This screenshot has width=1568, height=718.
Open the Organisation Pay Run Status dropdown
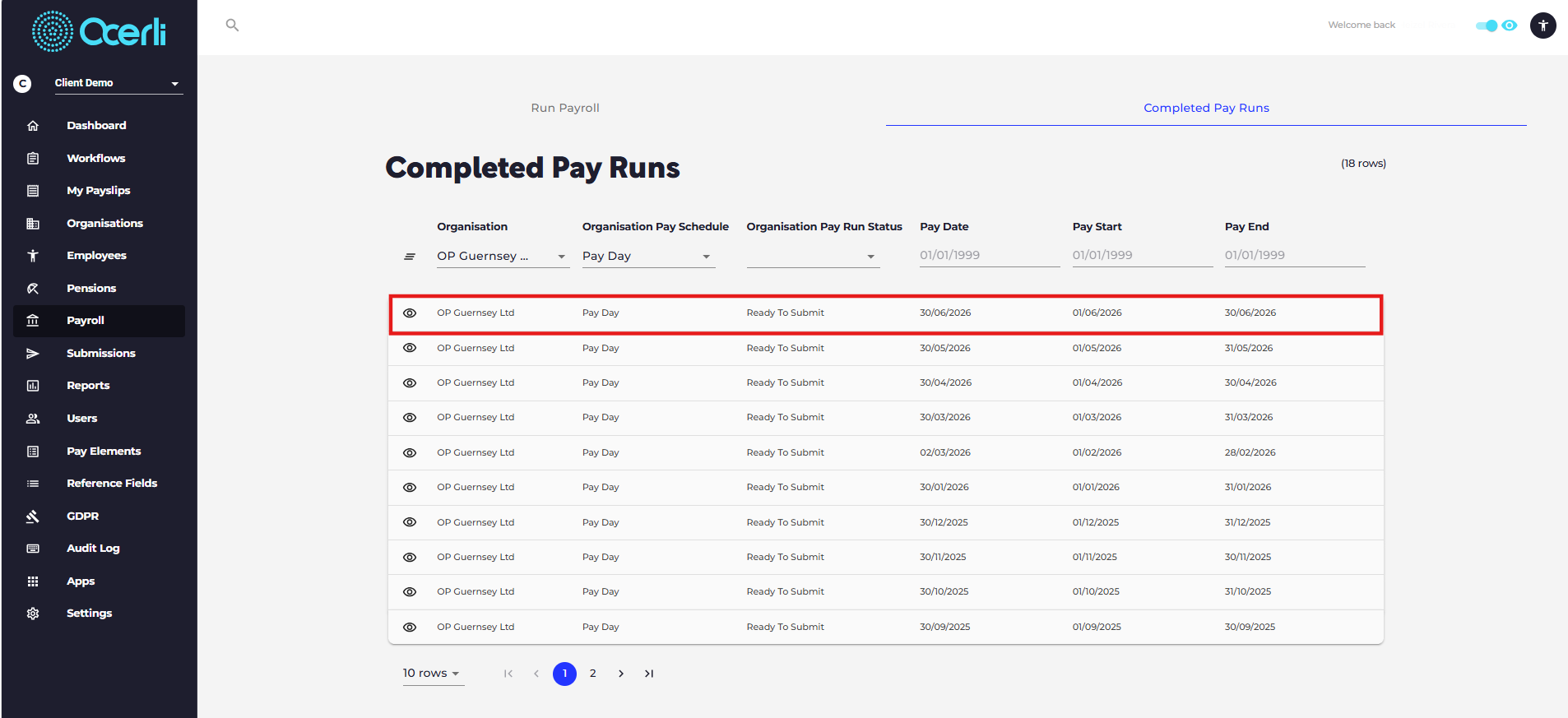tap(813, 257)
